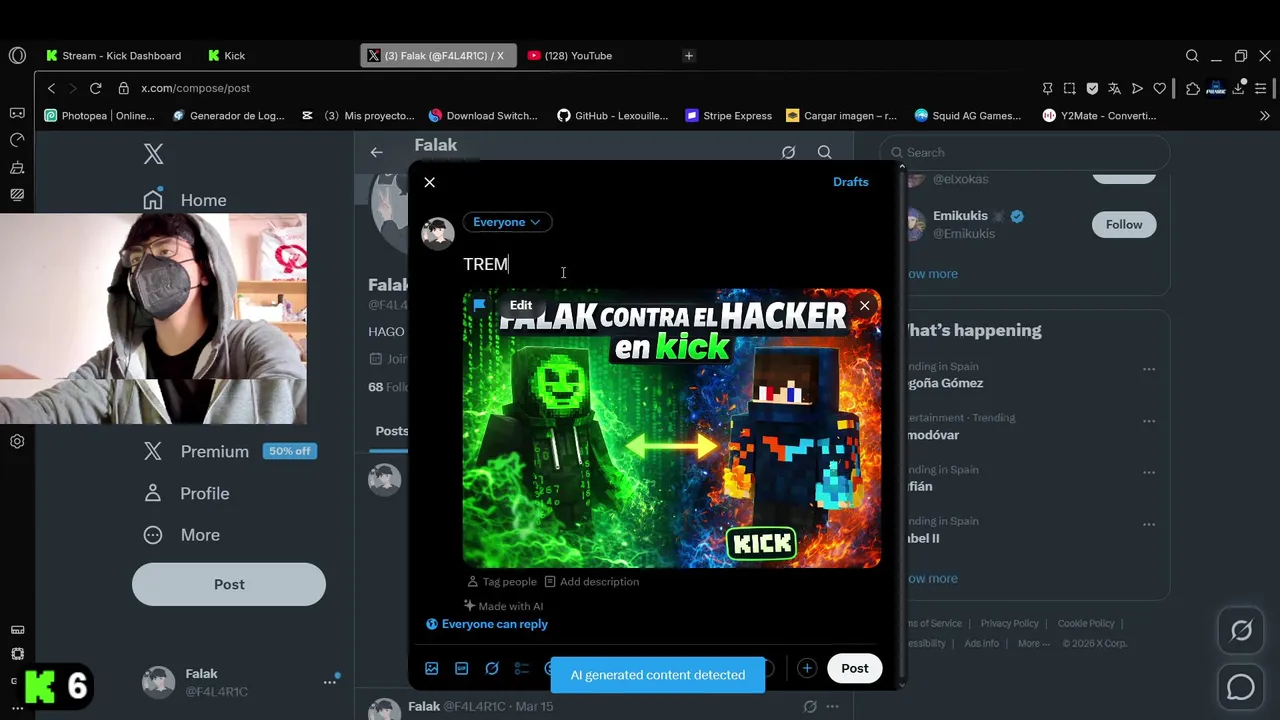The width and height of the screenshot is (1280, 720).
Task: Add description to the image
Action: tap(591, 582)
